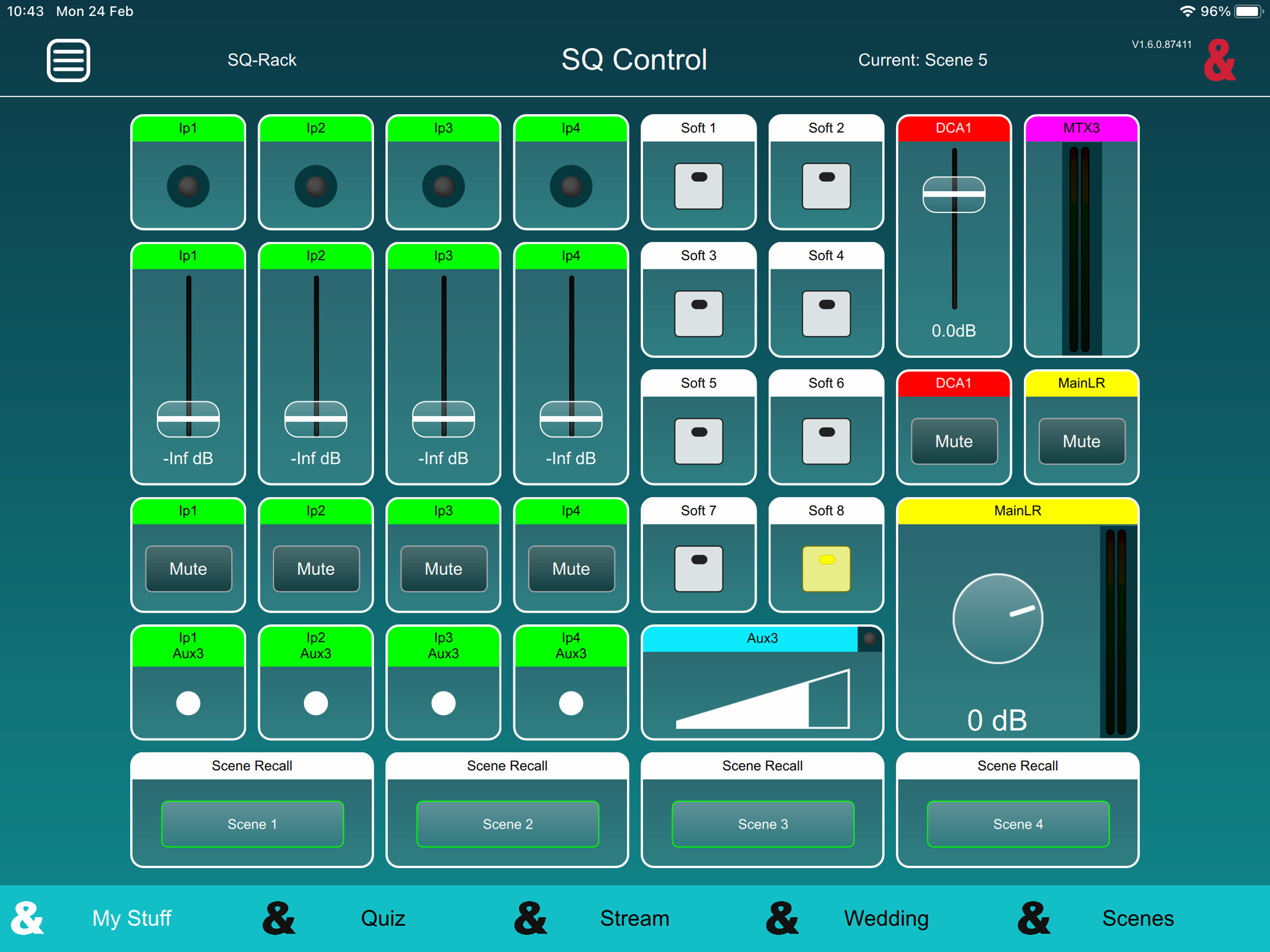
Task: Tap the SQ-Rack device name
Action: pos(262,59)
